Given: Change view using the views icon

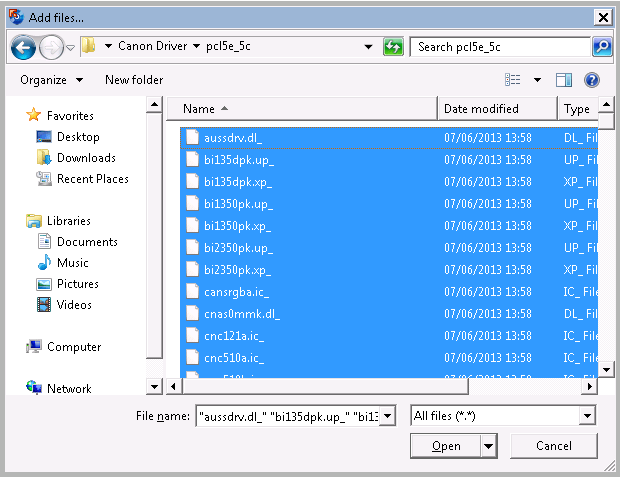Looking at the screenshot, I should [513, 80].
